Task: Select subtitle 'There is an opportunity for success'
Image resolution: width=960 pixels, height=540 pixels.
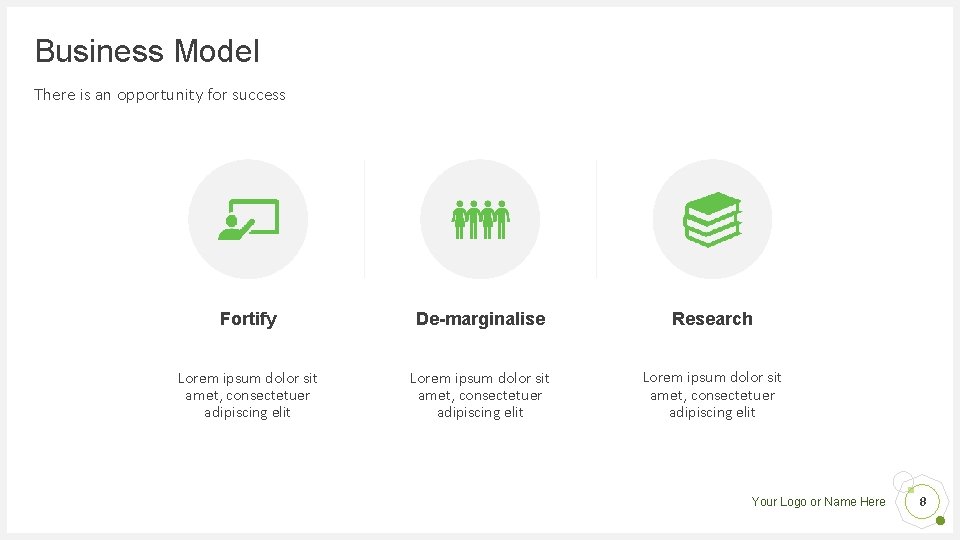Action: pyautogui.click(x=160, y=95)
